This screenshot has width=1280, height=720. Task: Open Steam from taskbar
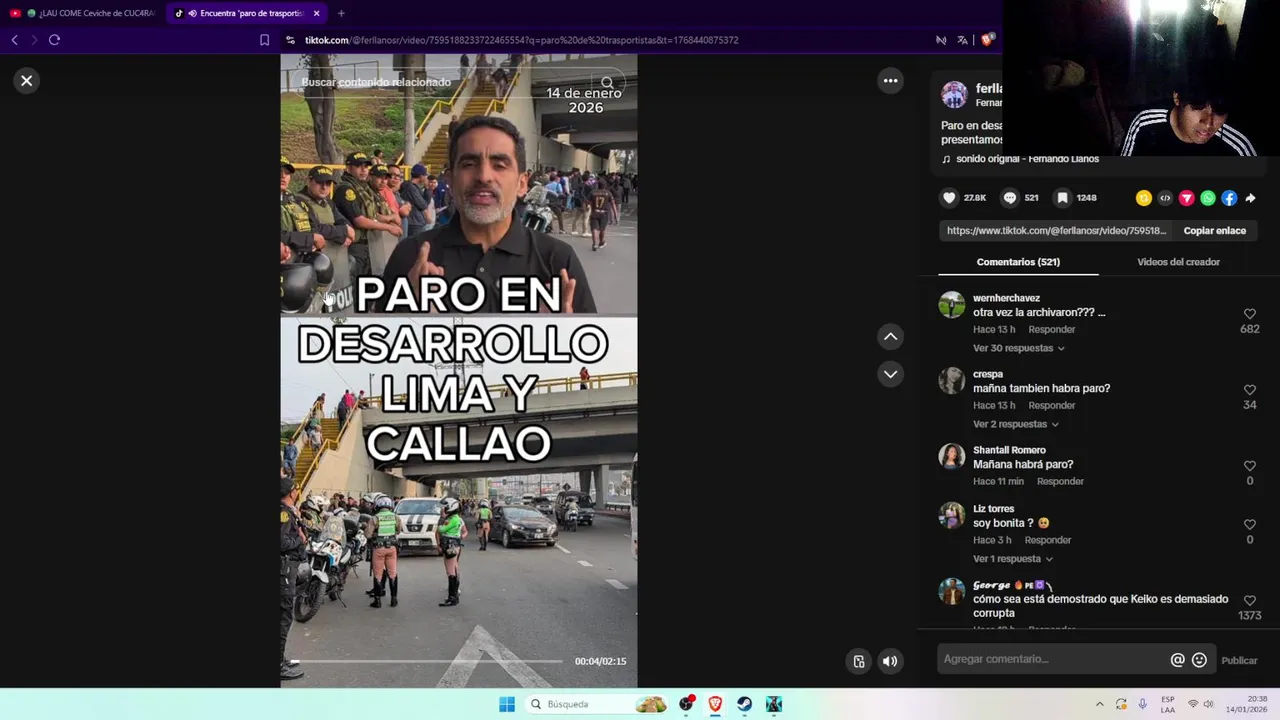coord(744,704)
